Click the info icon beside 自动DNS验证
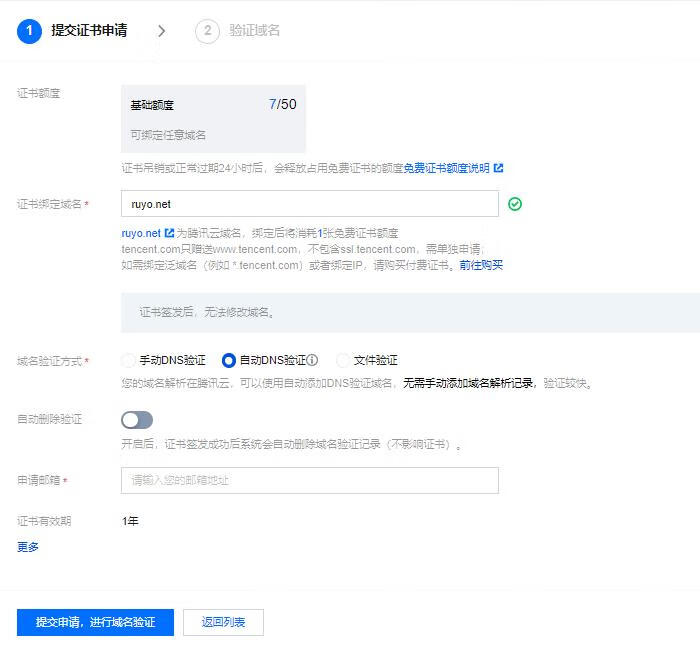This screenshot has width=700, height=647. (x=312, y=361)
